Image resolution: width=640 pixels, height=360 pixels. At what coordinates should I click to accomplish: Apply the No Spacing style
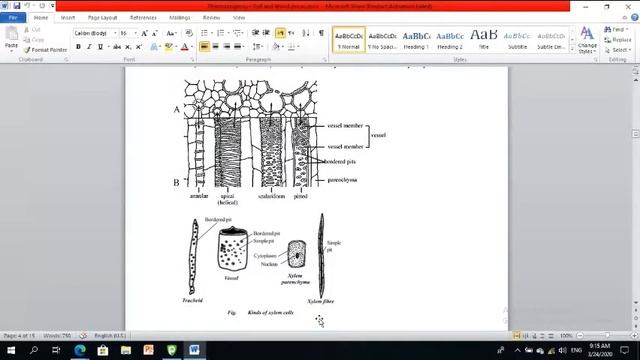click(382, 40)
